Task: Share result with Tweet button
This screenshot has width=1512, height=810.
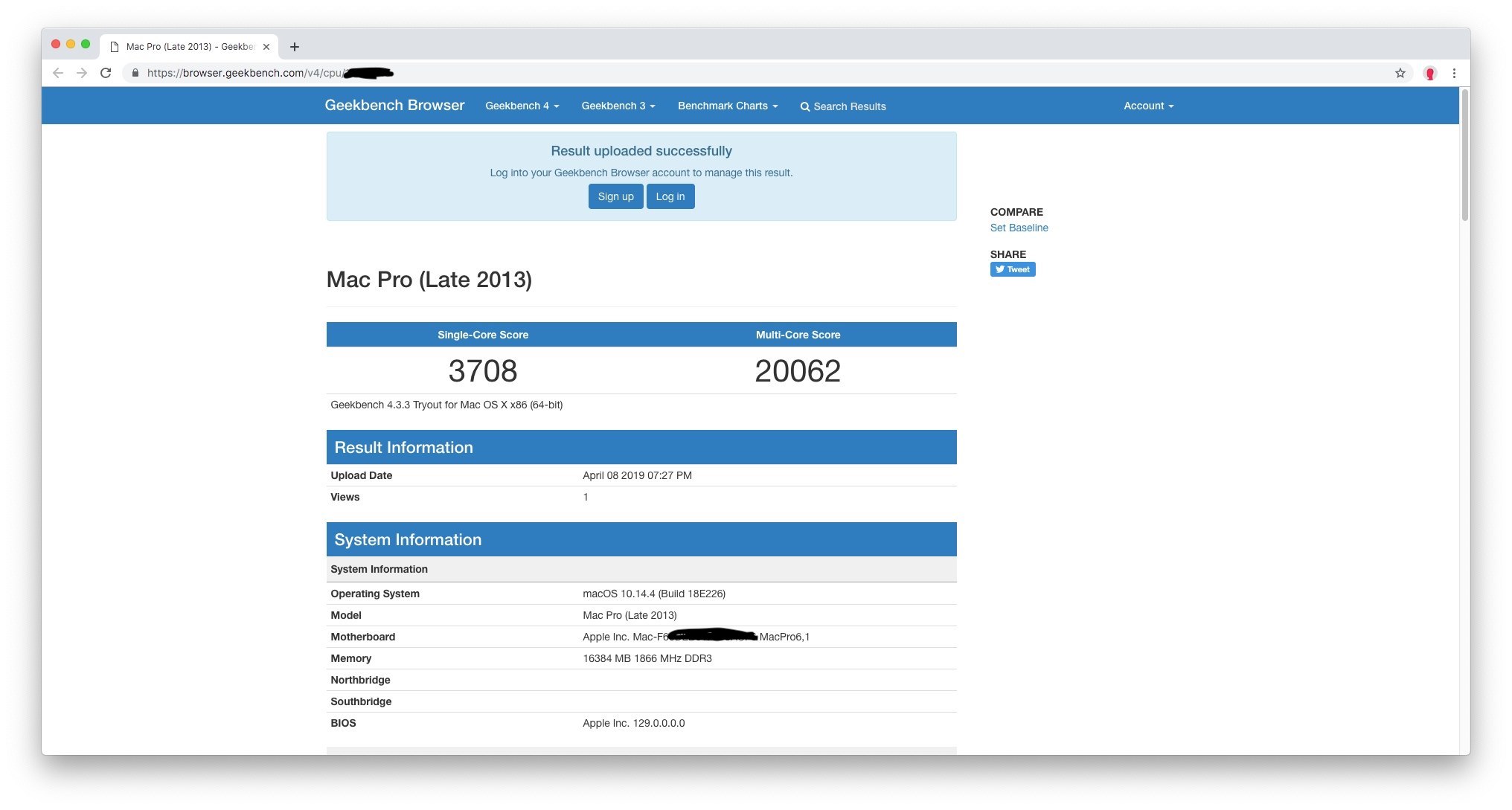Action: [1012, 269]
